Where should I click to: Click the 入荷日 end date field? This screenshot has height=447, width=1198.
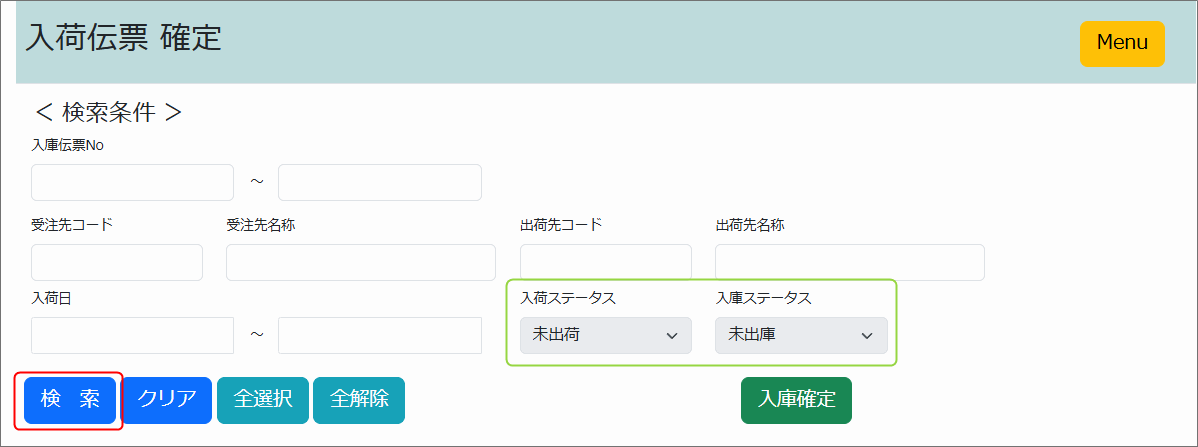[379, 336]
